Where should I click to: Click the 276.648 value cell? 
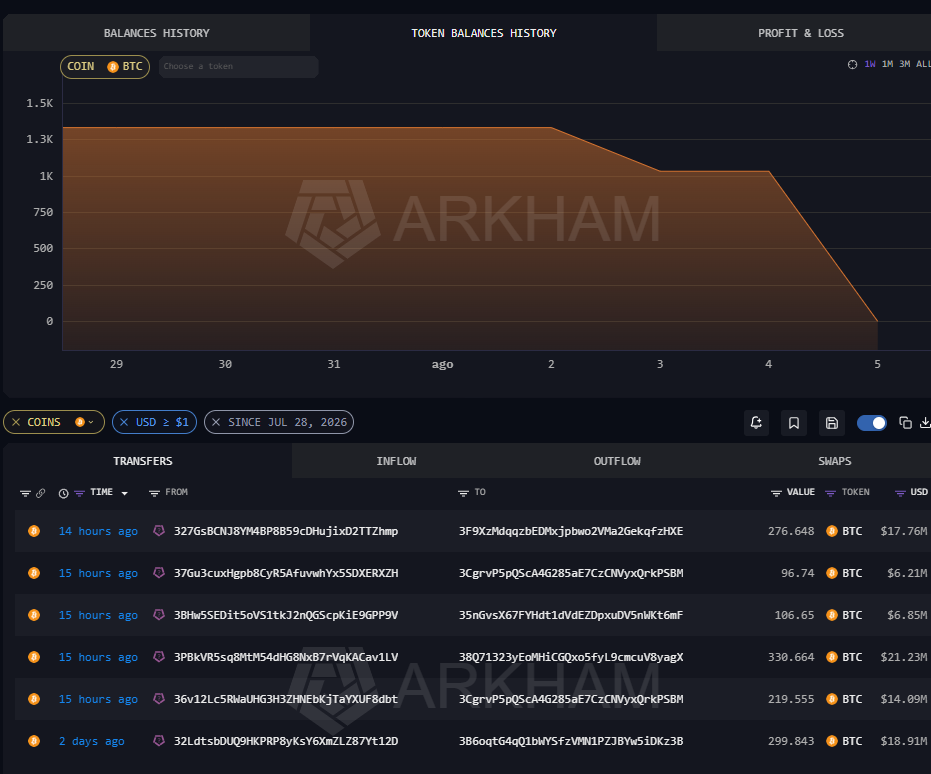point(791,531)
